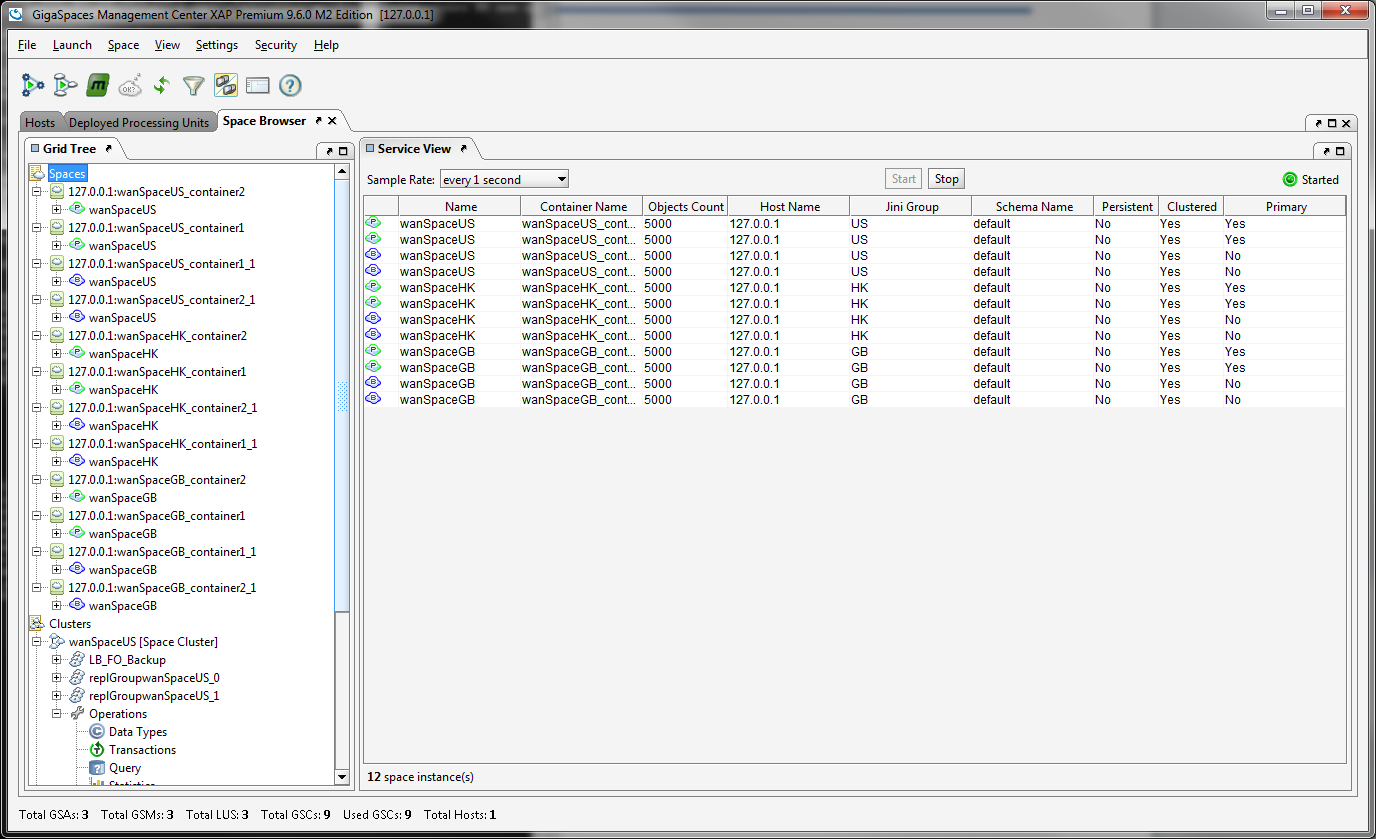1376x839 pixels.
Task: Open help via the question mark icon
Action: pyautogui.click(x=290, y=86)
